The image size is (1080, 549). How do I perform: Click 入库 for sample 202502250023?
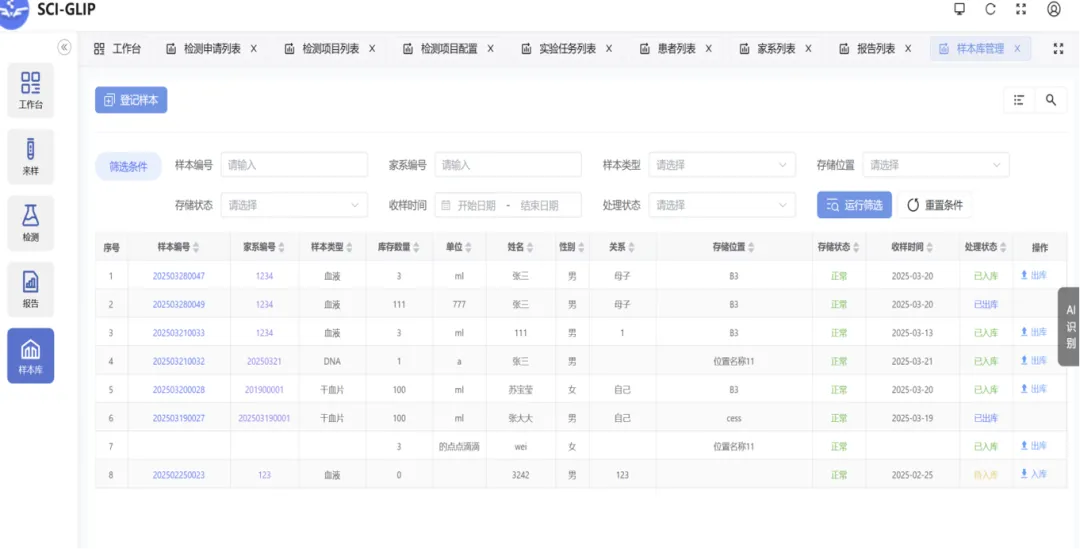pyautogui.click(x=1034, y=475)
